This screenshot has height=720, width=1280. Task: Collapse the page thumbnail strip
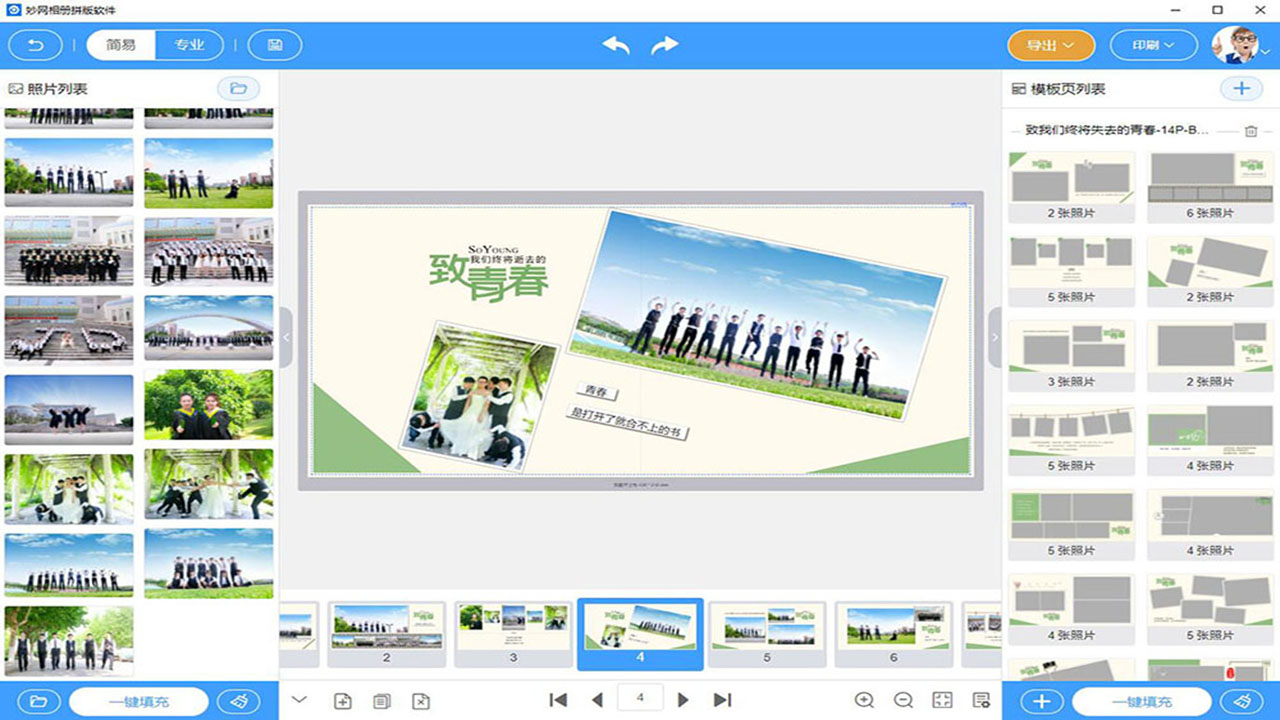pos(298,700)
